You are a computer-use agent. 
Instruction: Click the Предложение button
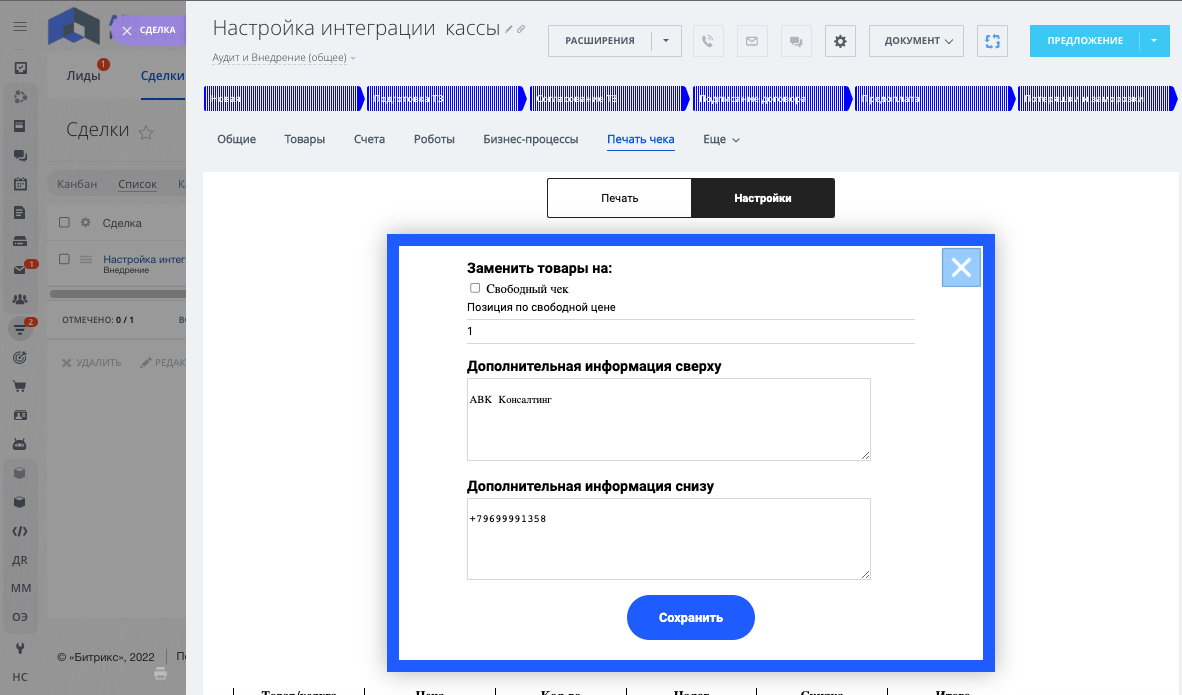(x=1085, y=41)
